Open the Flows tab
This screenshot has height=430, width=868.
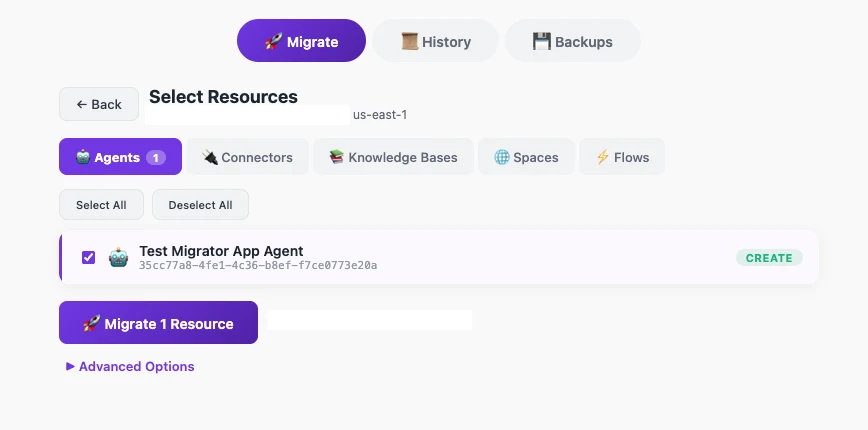coord(622,157)
